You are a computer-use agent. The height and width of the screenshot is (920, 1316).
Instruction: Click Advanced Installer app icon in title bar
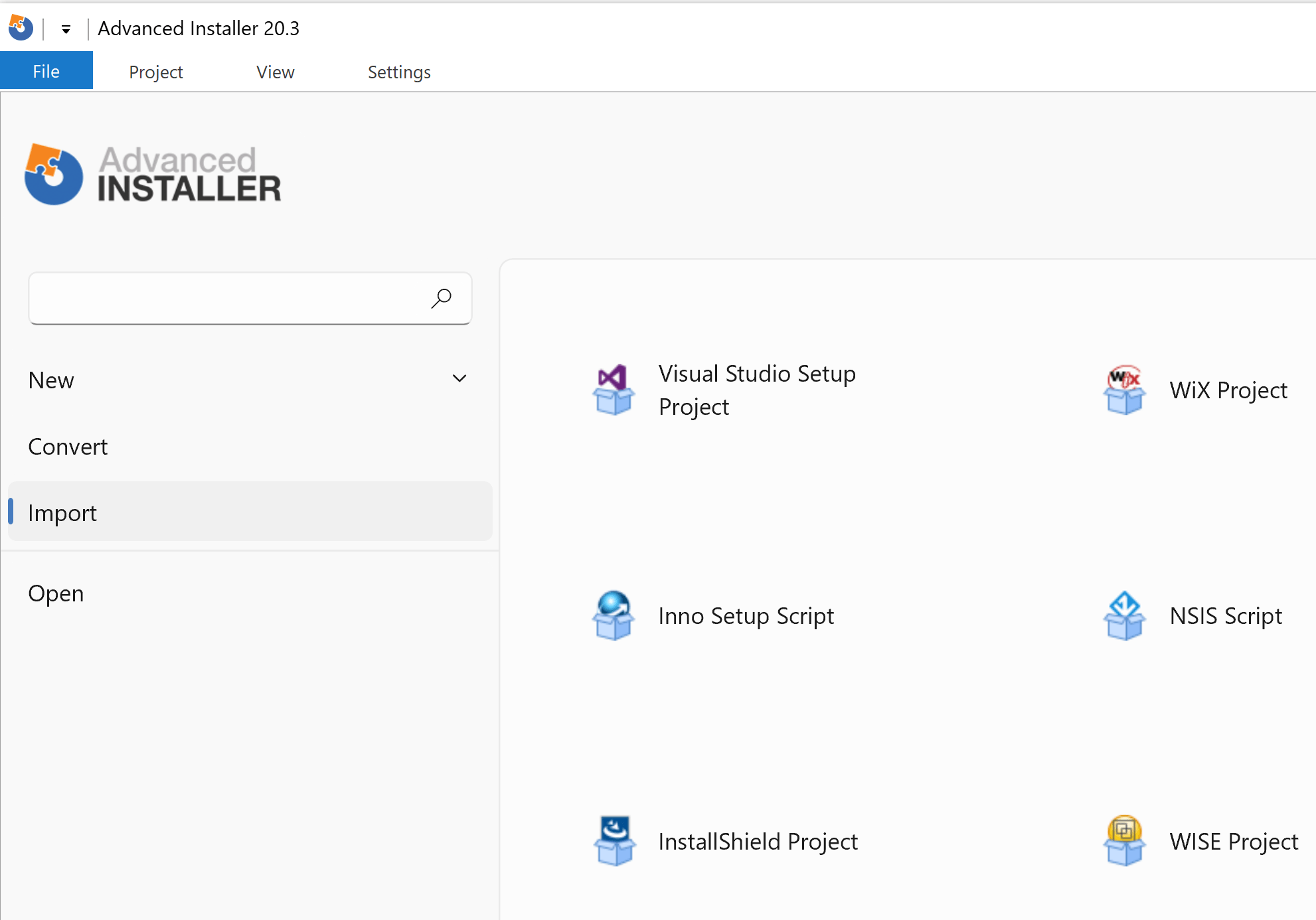tap(21, 28)
